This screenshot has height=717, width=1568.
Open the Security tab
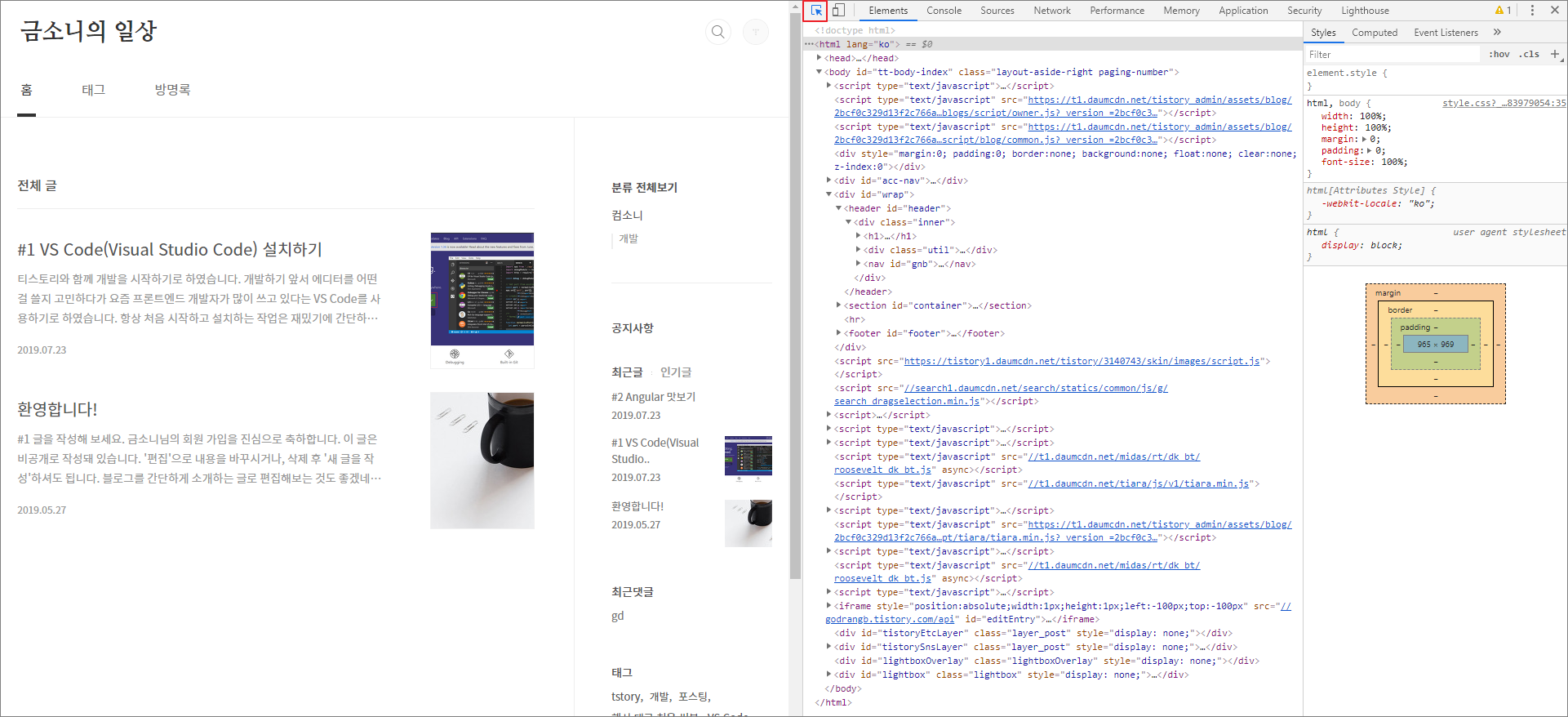(x=1304, y=11)
